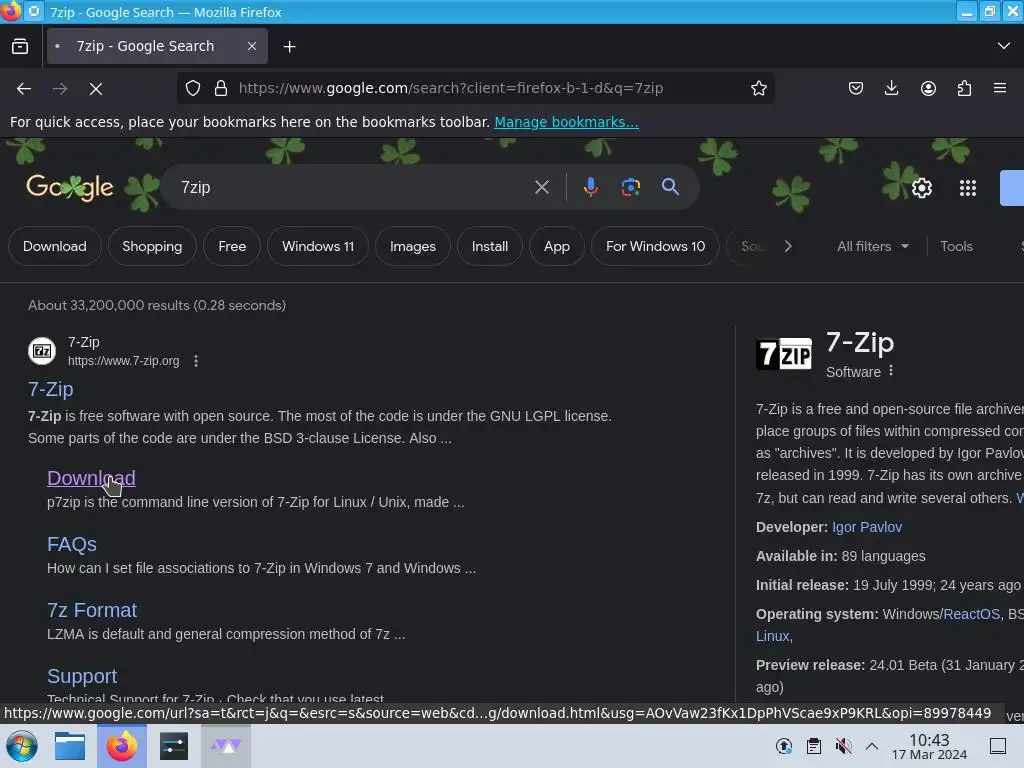Open search Tools
The height and width of the screenshot is (768, 1024).
(956, 246)
